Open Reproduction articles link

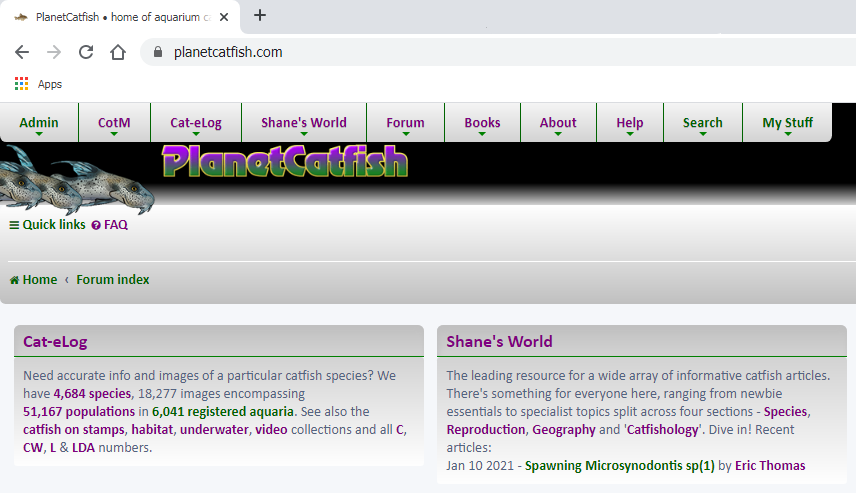(x=486, y=430)
